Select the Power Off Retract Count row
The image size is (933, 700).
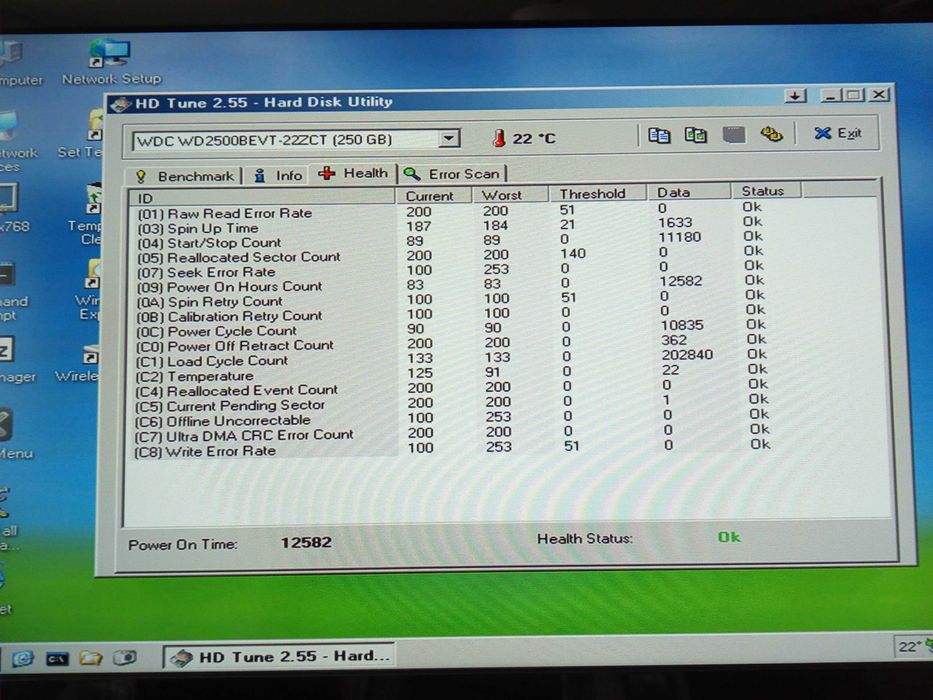point(452,344)
